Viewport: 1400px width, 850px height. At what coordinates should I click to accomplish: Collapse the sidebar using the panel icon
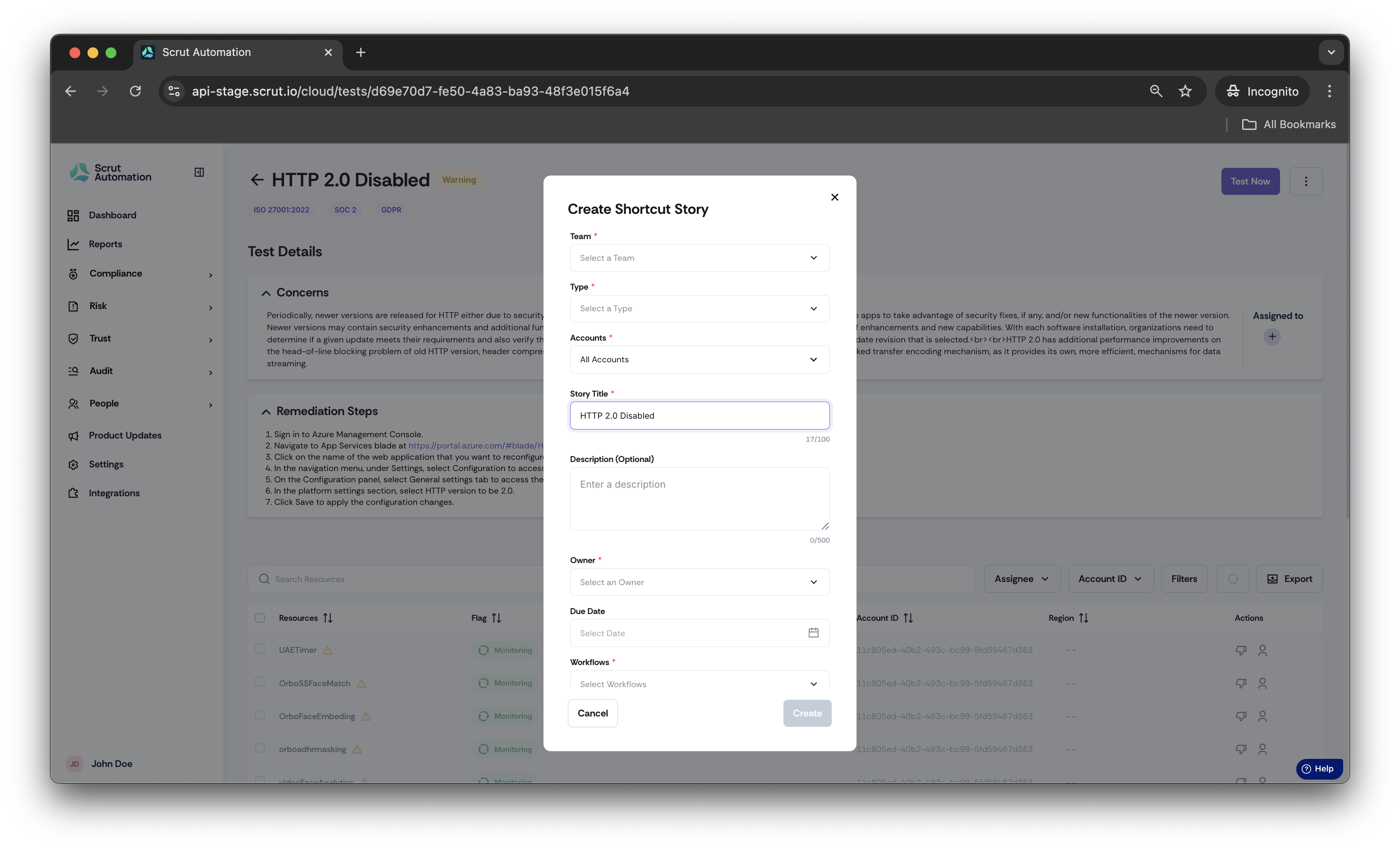[199, 172]
